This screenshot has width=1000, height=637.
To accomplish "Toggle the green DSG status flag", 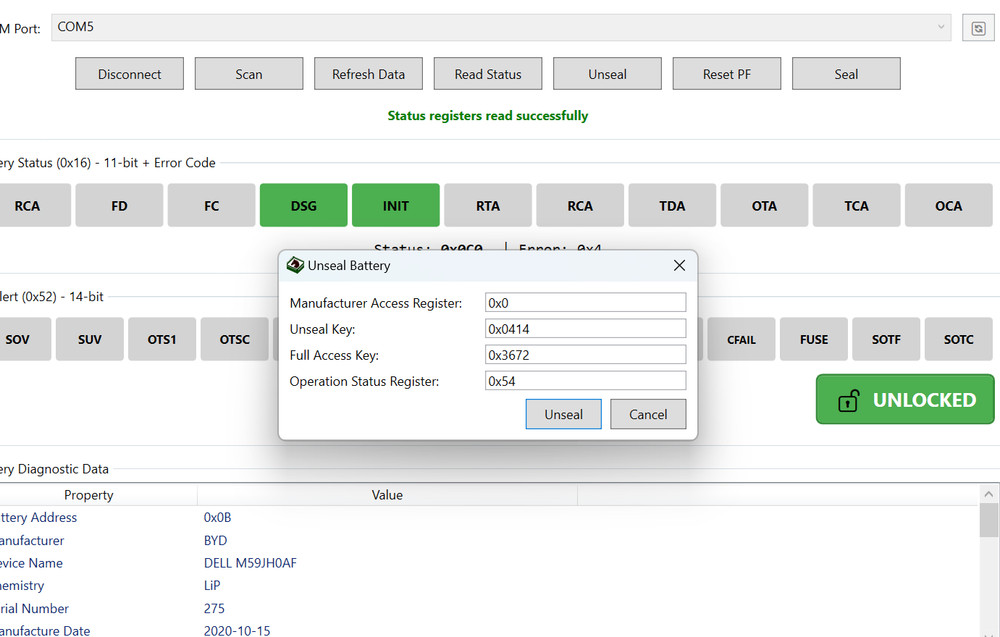I will 303,206.
